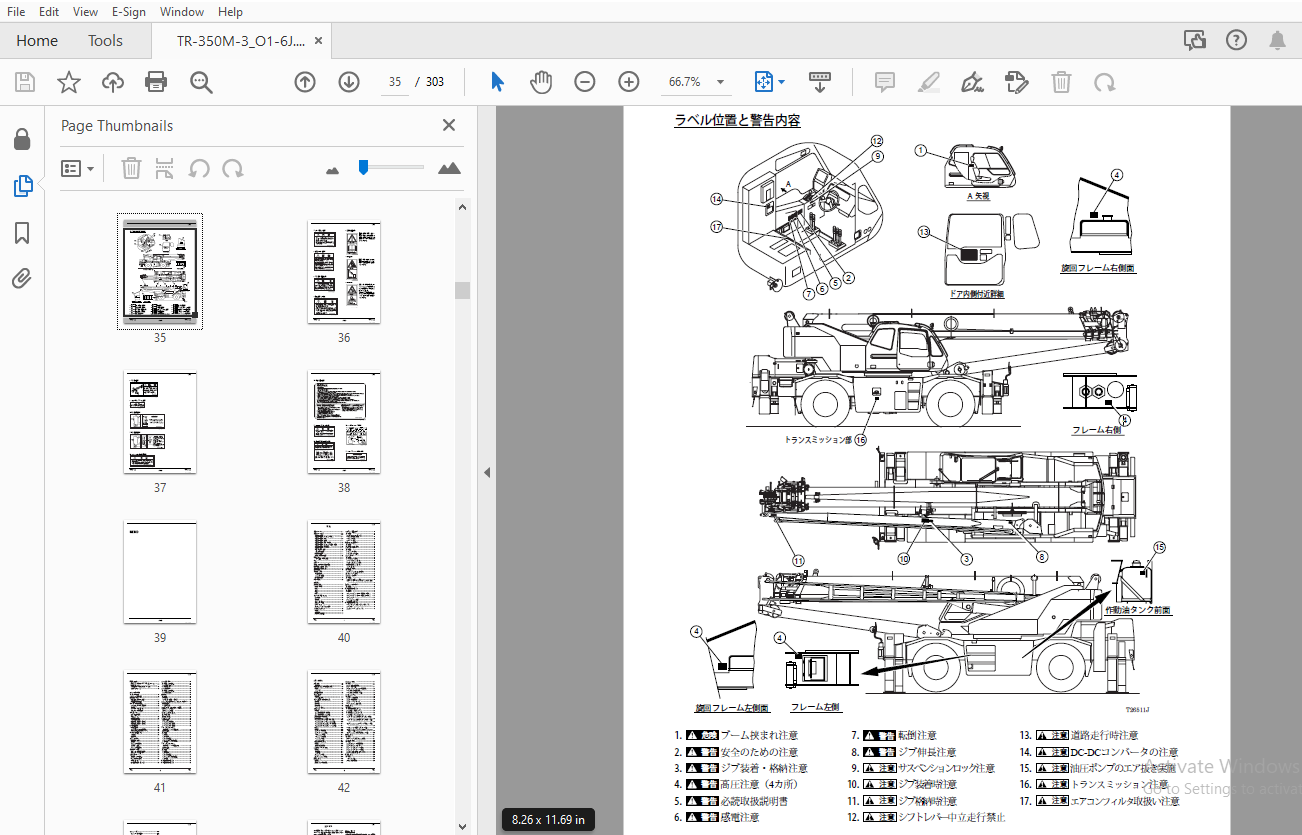Rotate the view with the toolbar rotate icon
1302x835 pixels.
coord(1104,82)
